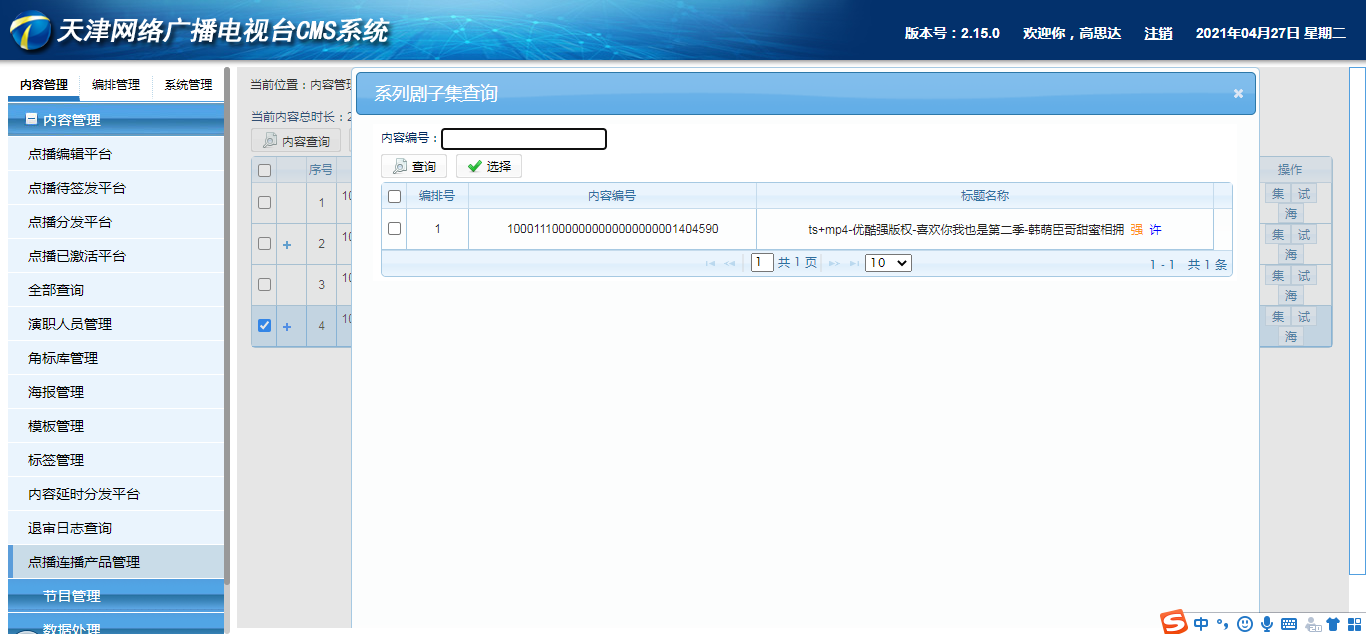Open the Sogou toolbox grid icon
The height and width of the screenshot is (634, 1366).
1354,624
